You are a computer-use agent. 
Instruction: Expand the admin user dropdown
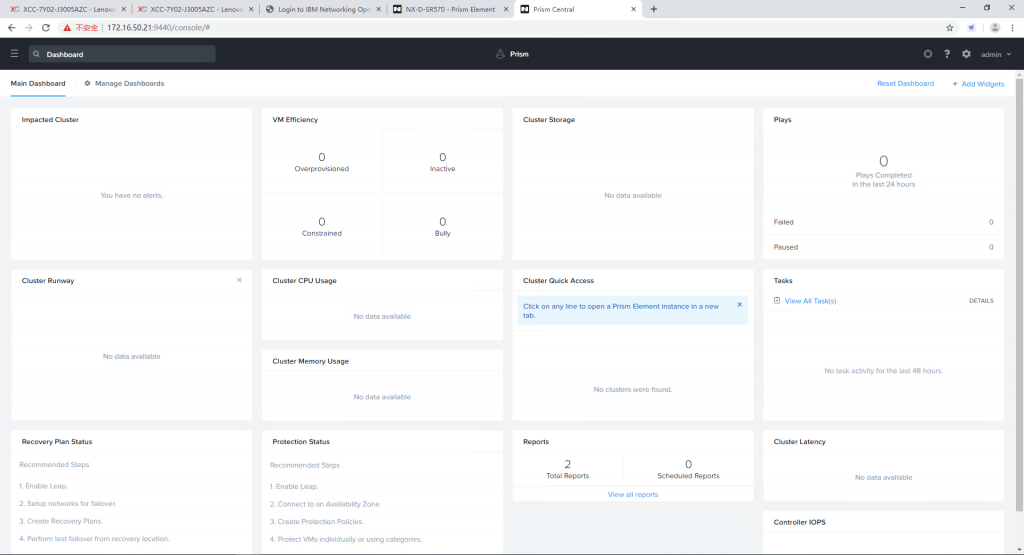click(996, 54)
